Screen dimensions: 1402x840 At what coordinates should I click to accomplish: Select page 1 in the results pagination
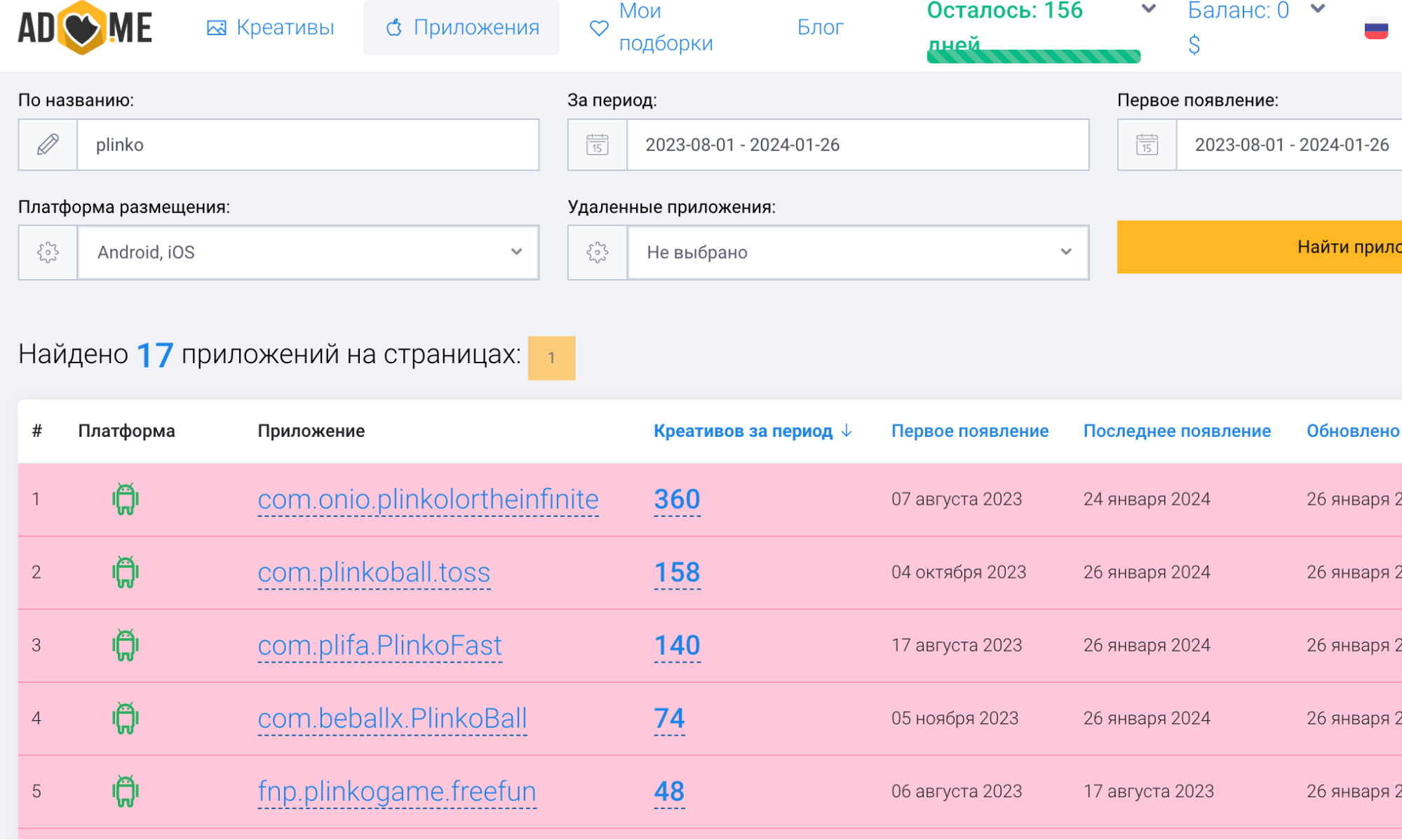[x=551, y=358]
